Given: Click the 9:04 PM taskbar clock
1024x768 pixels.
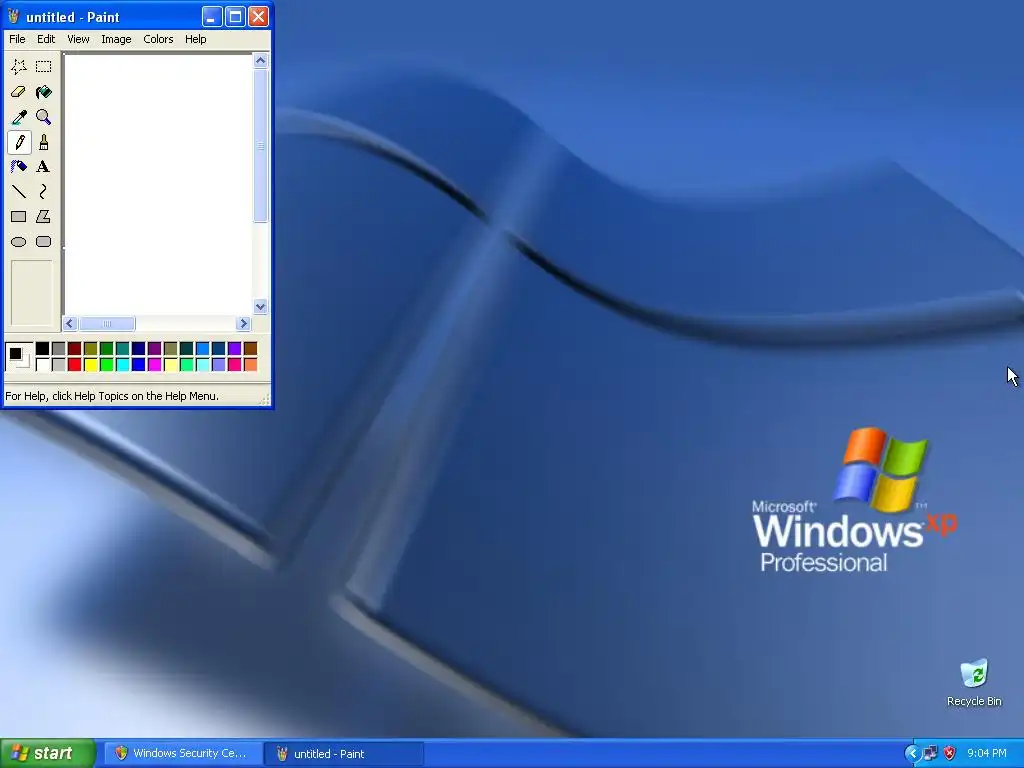Looking at the screenshot, I should [x=987, y=754].
